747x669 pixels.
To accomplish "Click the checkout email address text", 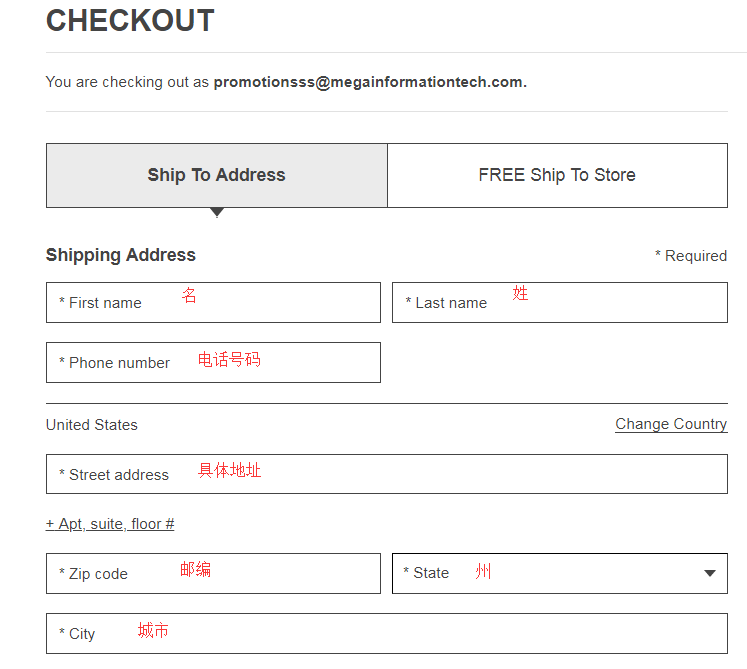I will [370, 82].
